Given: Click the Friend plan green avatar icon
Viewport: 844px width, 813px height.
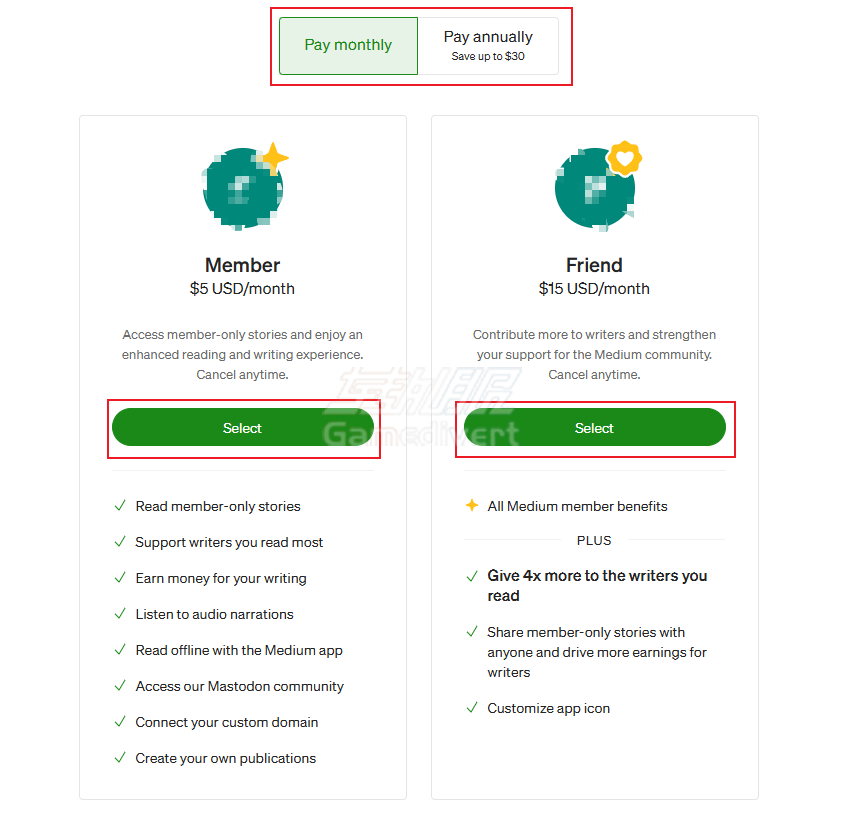Looking at the screenshot, I should (592, 190).
